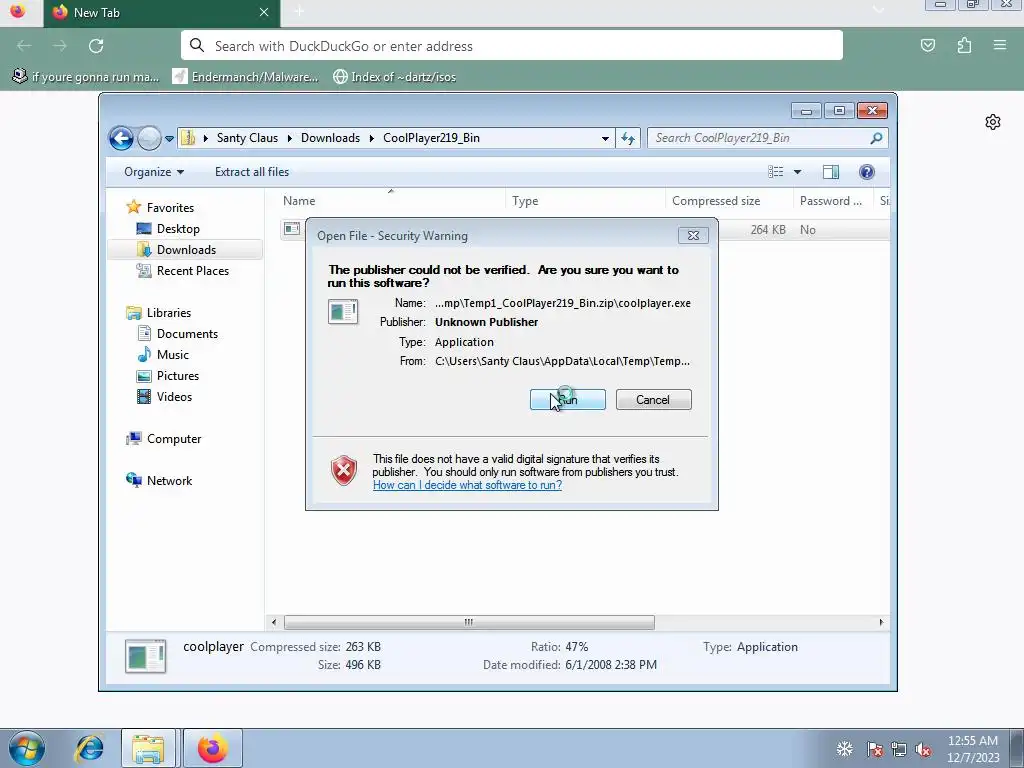Image resolution: width=1024 pixels, height=768 pixels.
Task: Click horizontal scrollbar left arrow
Action: (x=274, y=622)
